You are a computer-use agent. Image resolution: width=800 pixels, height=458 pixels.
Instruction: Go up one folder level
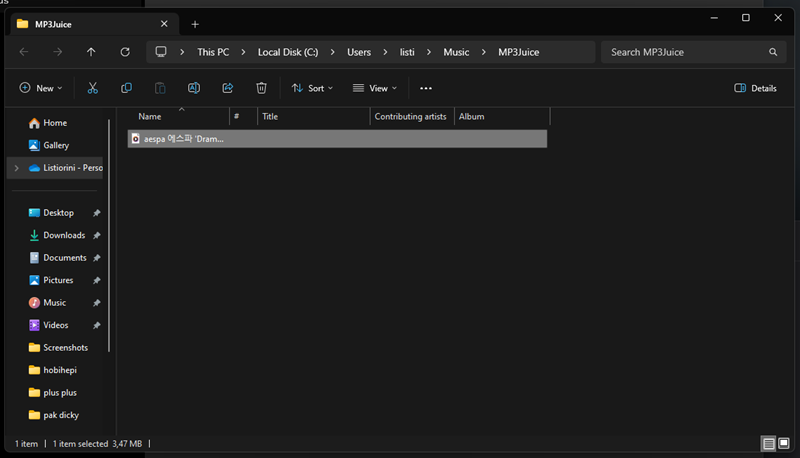91,52
